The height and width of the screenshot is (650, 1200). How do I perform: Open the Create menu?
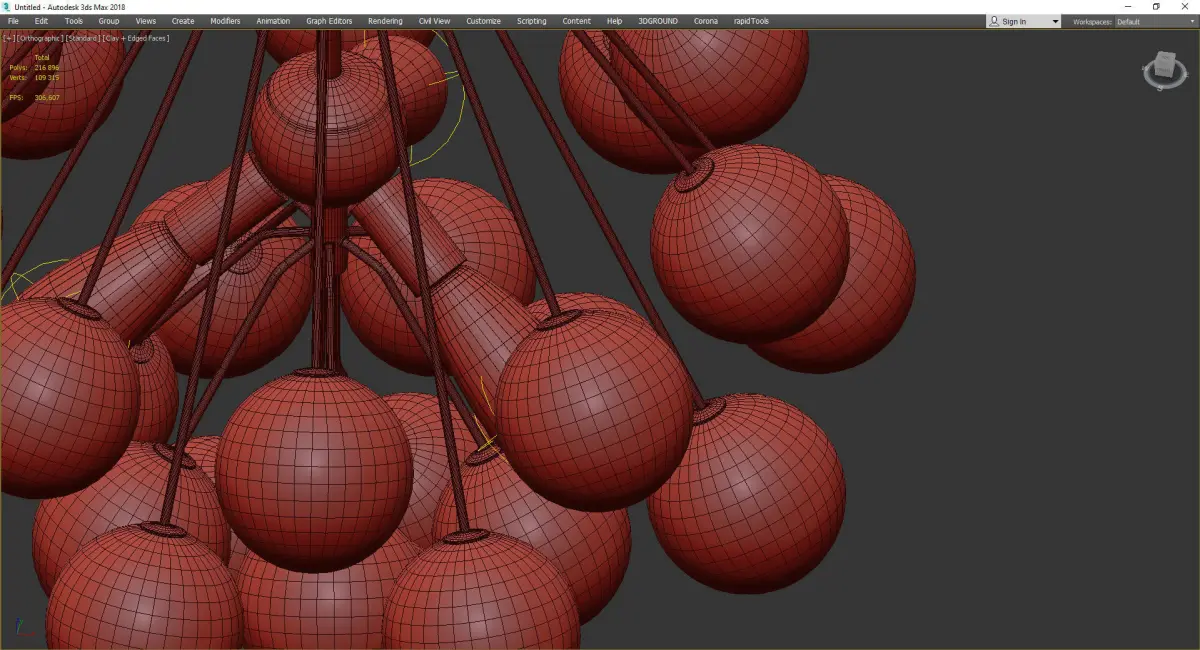183,21
